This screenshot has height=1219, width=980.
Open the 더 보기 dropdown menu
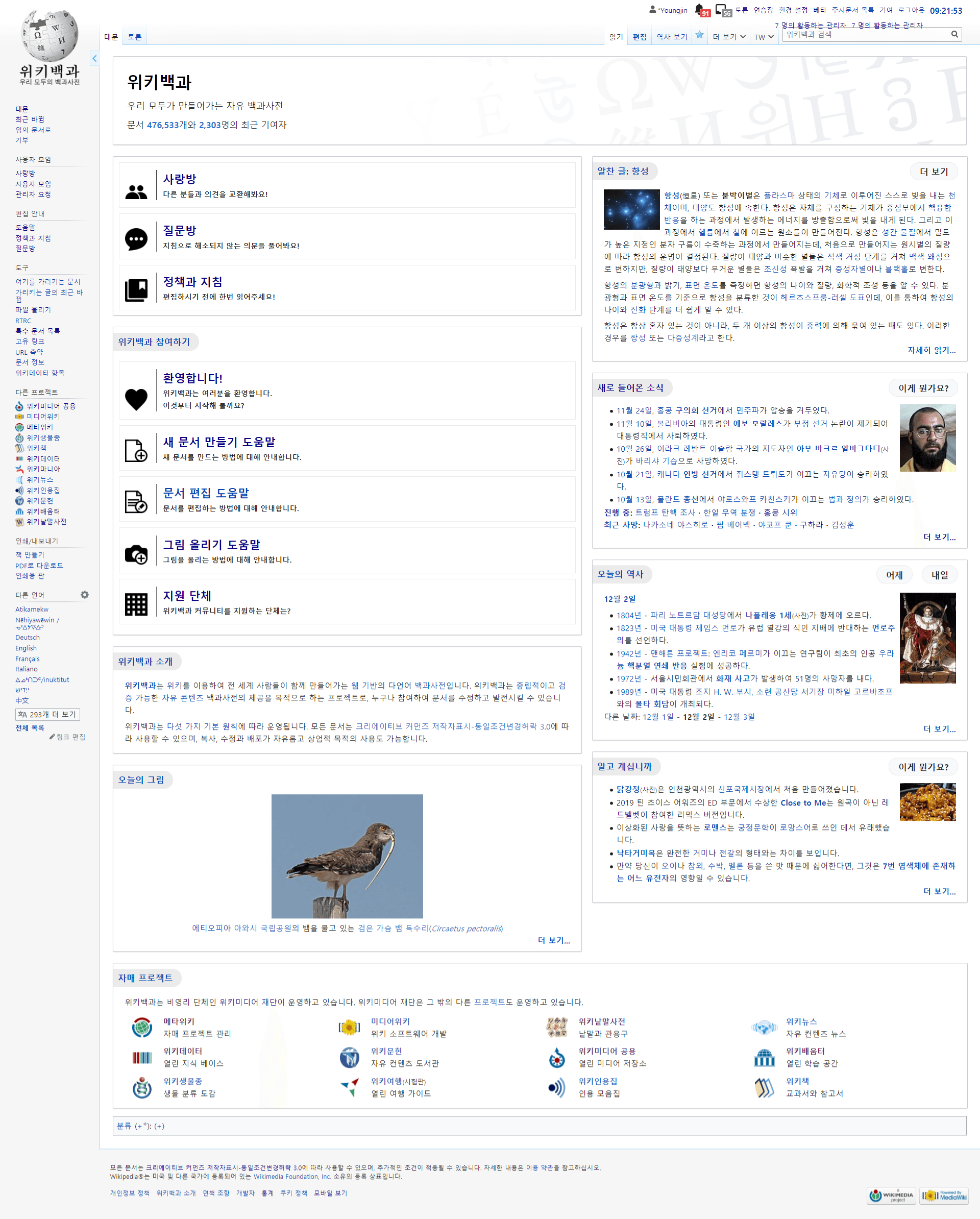pyautogui.click(x=728, y=36)
